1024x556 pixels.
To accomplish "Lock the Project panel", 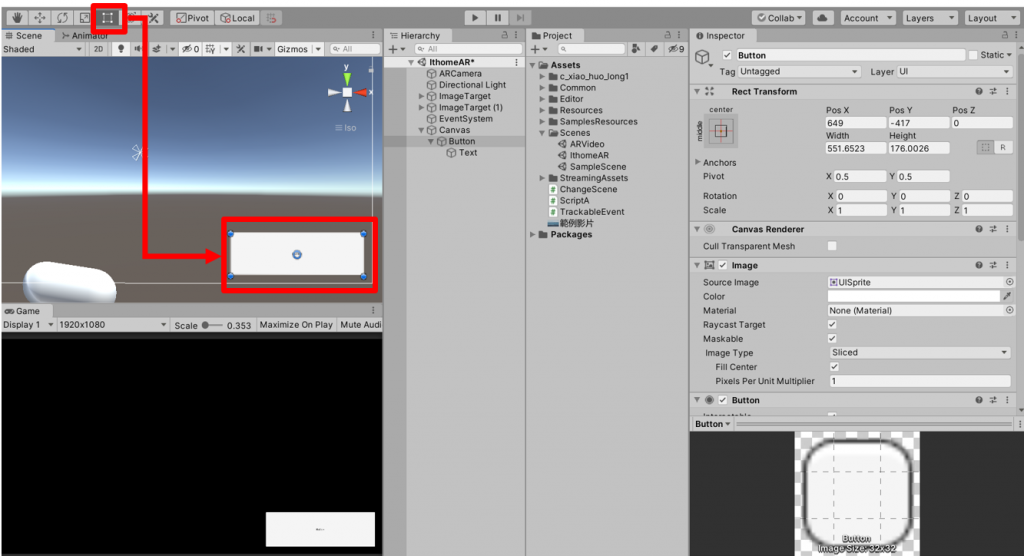I will point(667,35).
